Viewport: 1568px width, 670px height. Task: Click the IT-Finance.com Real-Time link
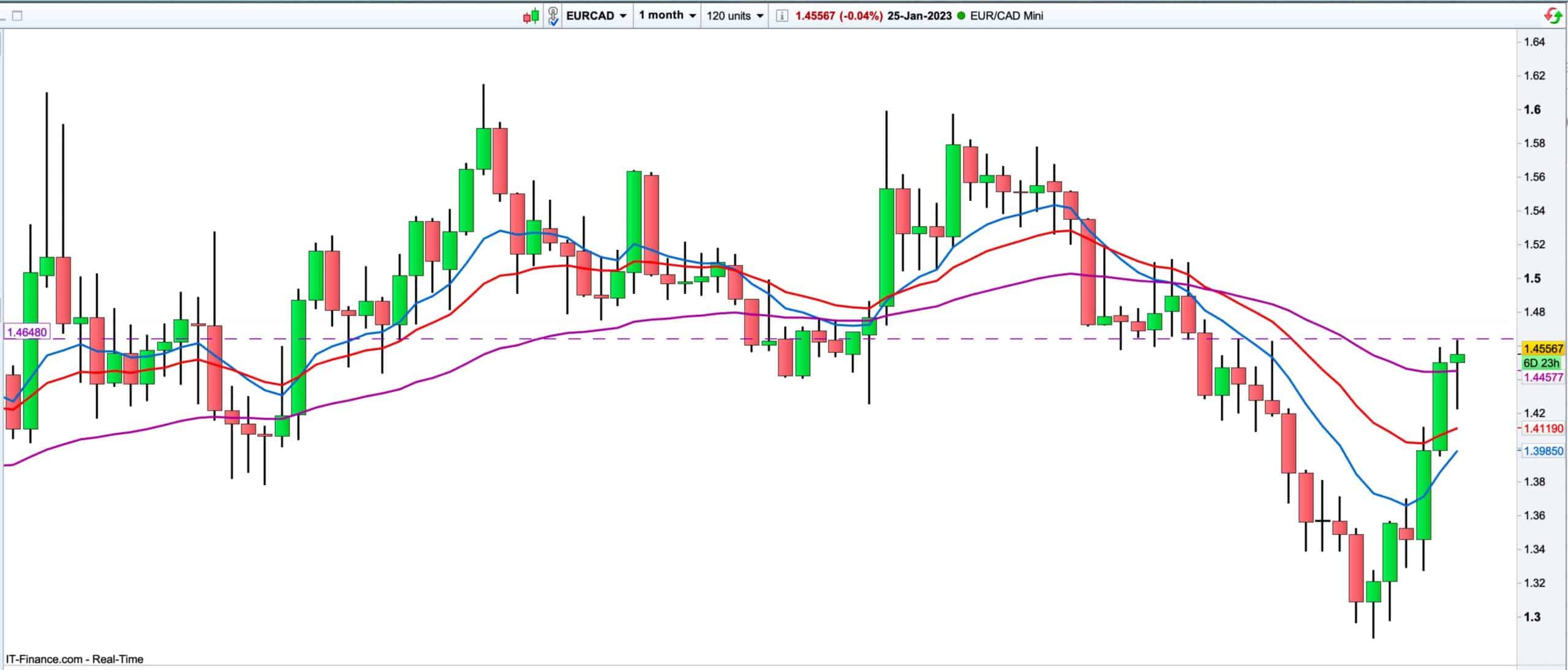(74, 659)
